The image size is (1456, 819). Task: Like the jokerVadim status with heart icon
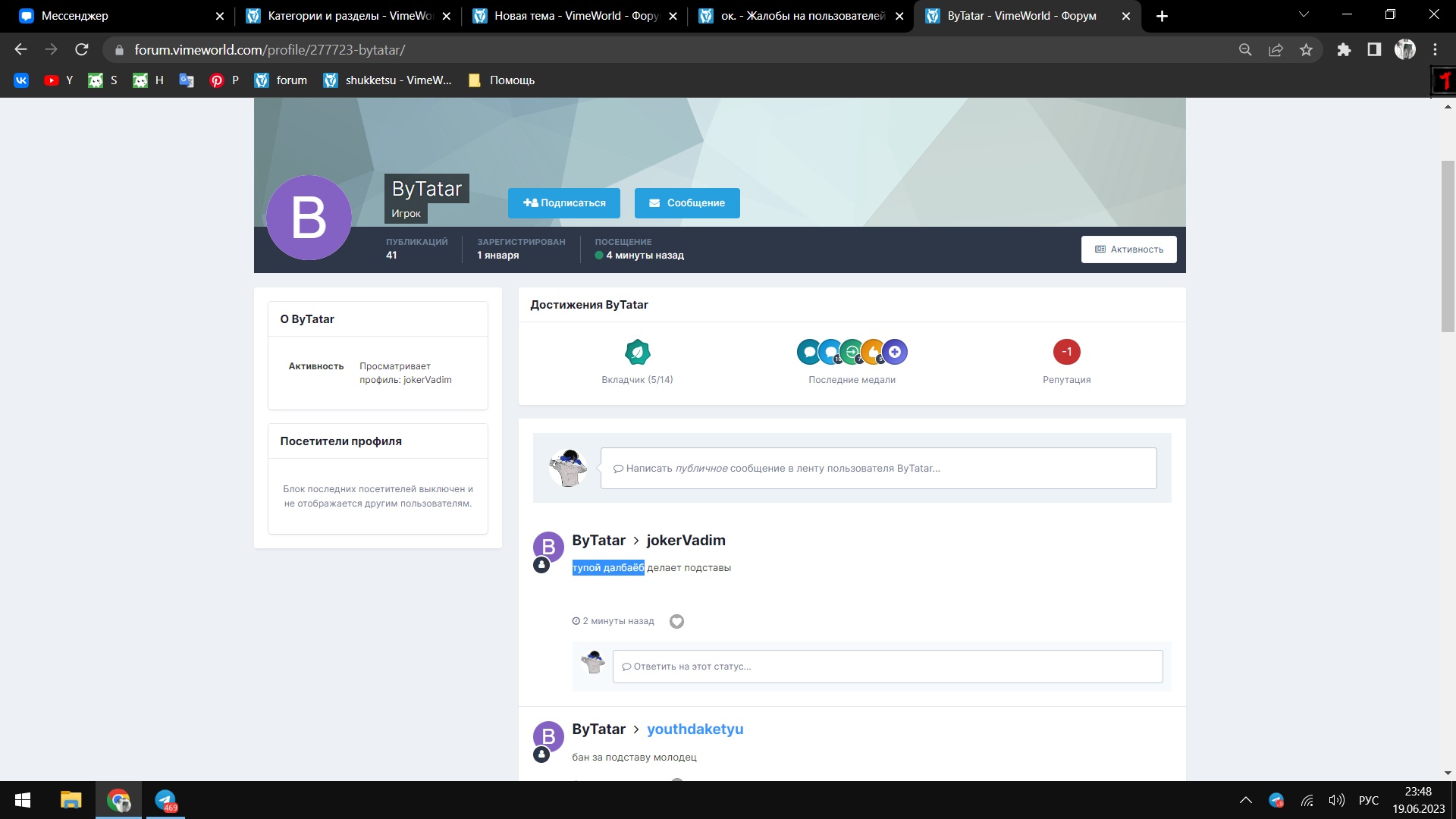point(676,622)
